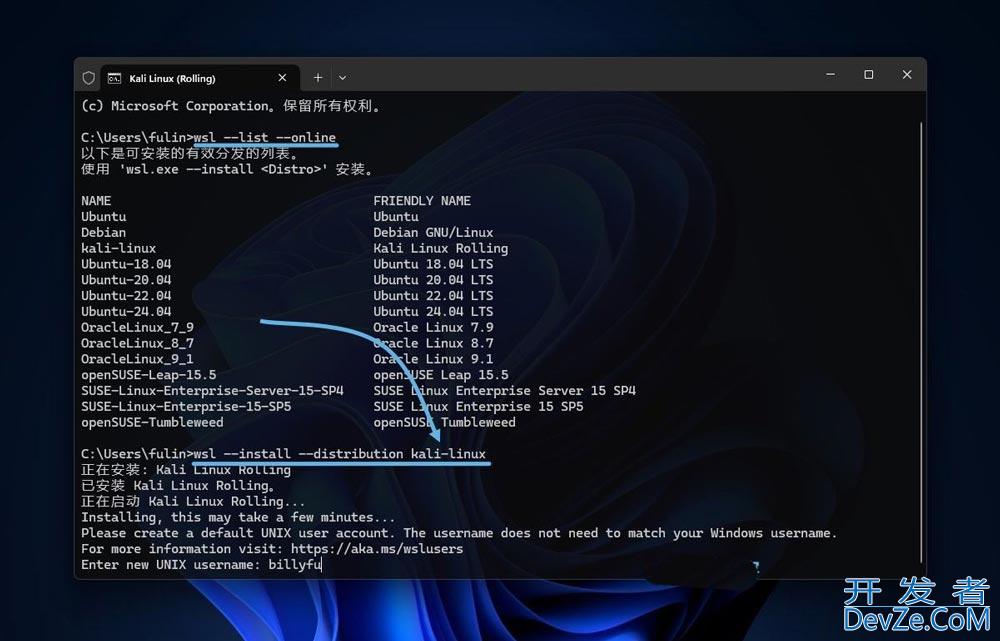Image resolution: width=1000 pixels, height=641 pixels.
Task: Click the terminal vertical scrollbar
Action: [x=921, y=342]
